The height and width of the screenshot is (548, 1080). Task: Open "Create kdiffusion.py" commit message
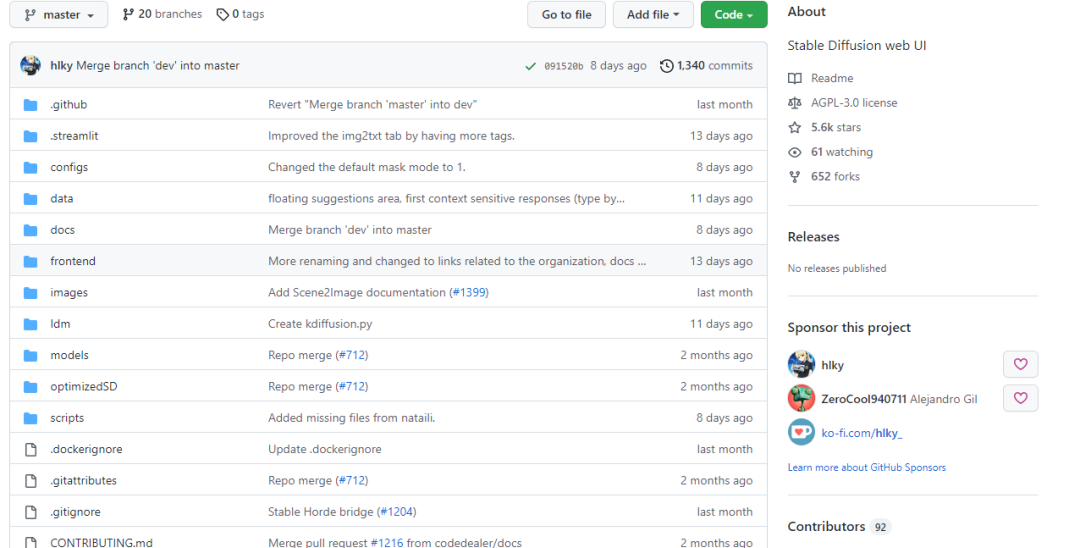point(320,324)
